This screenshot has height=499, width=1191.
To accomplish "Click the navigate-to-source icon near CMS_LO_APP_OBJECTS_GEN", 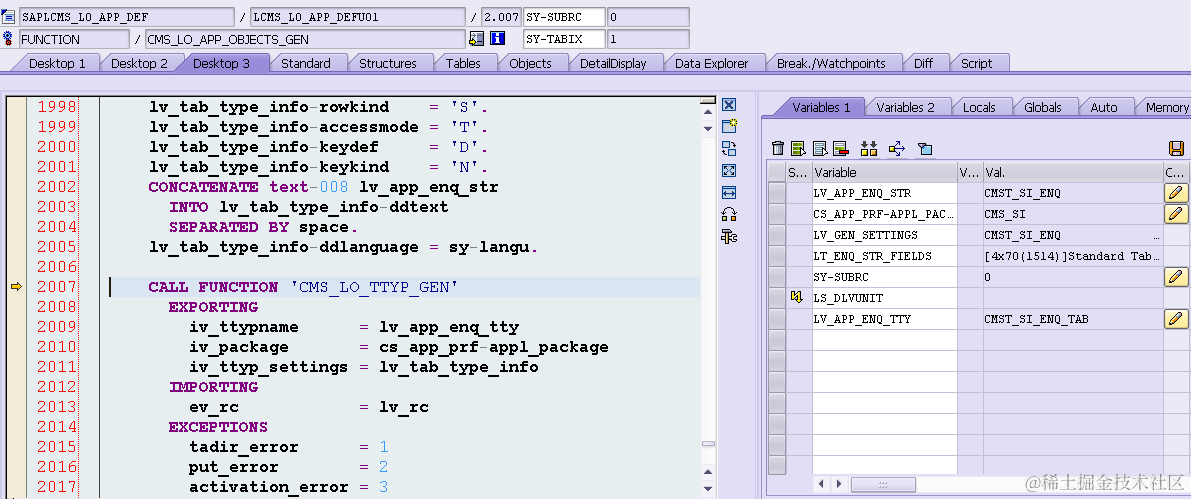I will [x=476, y=39].
